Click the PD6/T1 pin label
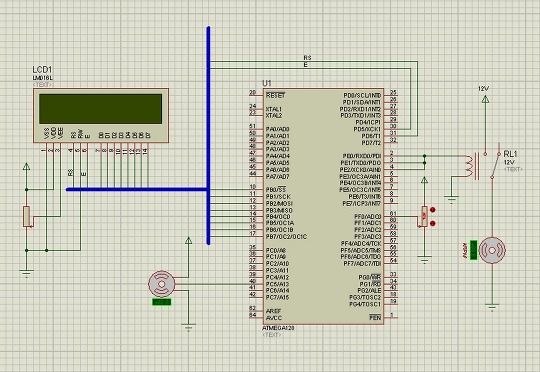The height and width of the screenshot is (372, 540). click(371, 136)
